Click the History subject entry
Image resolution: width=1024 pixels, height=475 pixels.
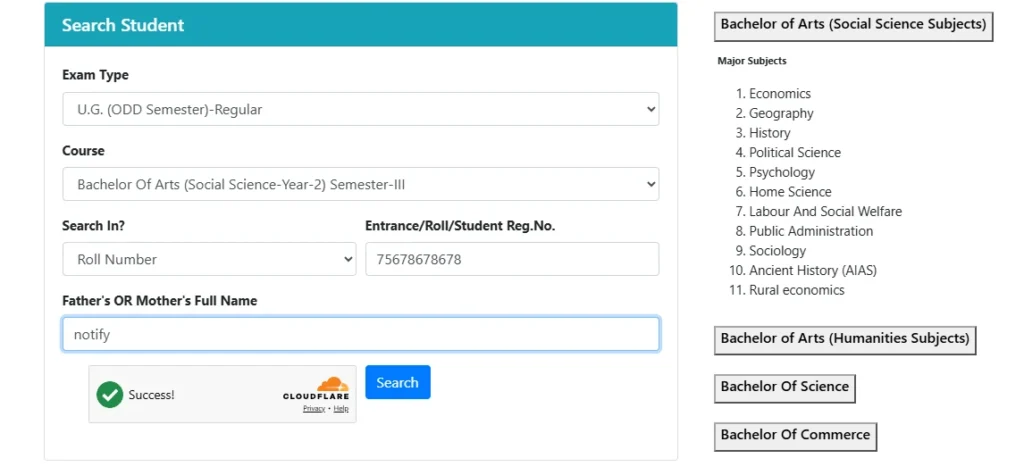(769, 133)
